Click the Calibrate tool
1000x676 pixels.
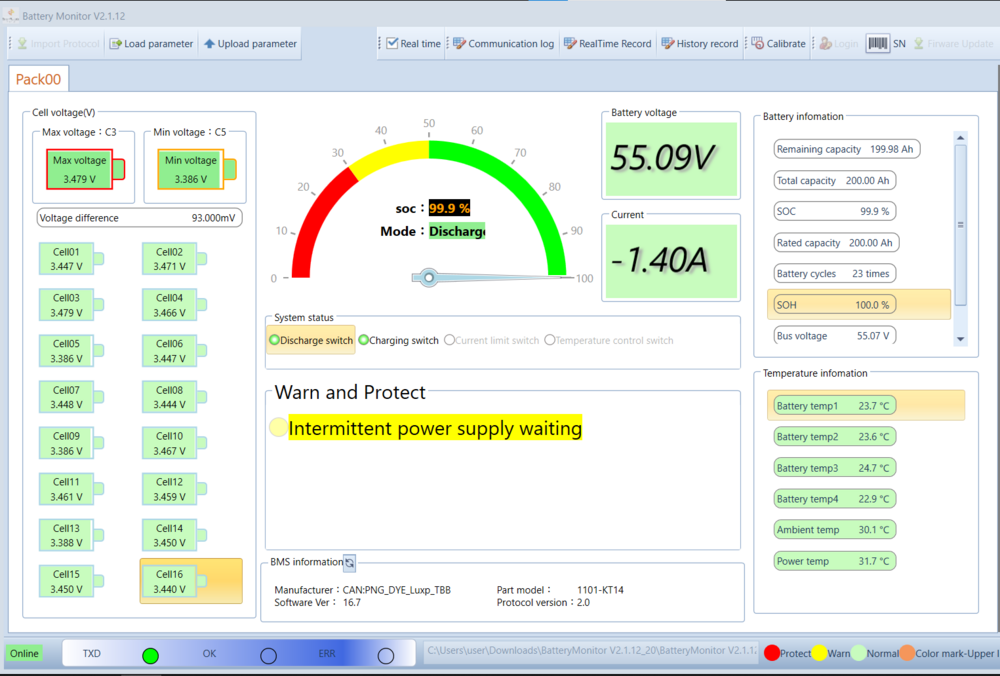tap(778, 44)
